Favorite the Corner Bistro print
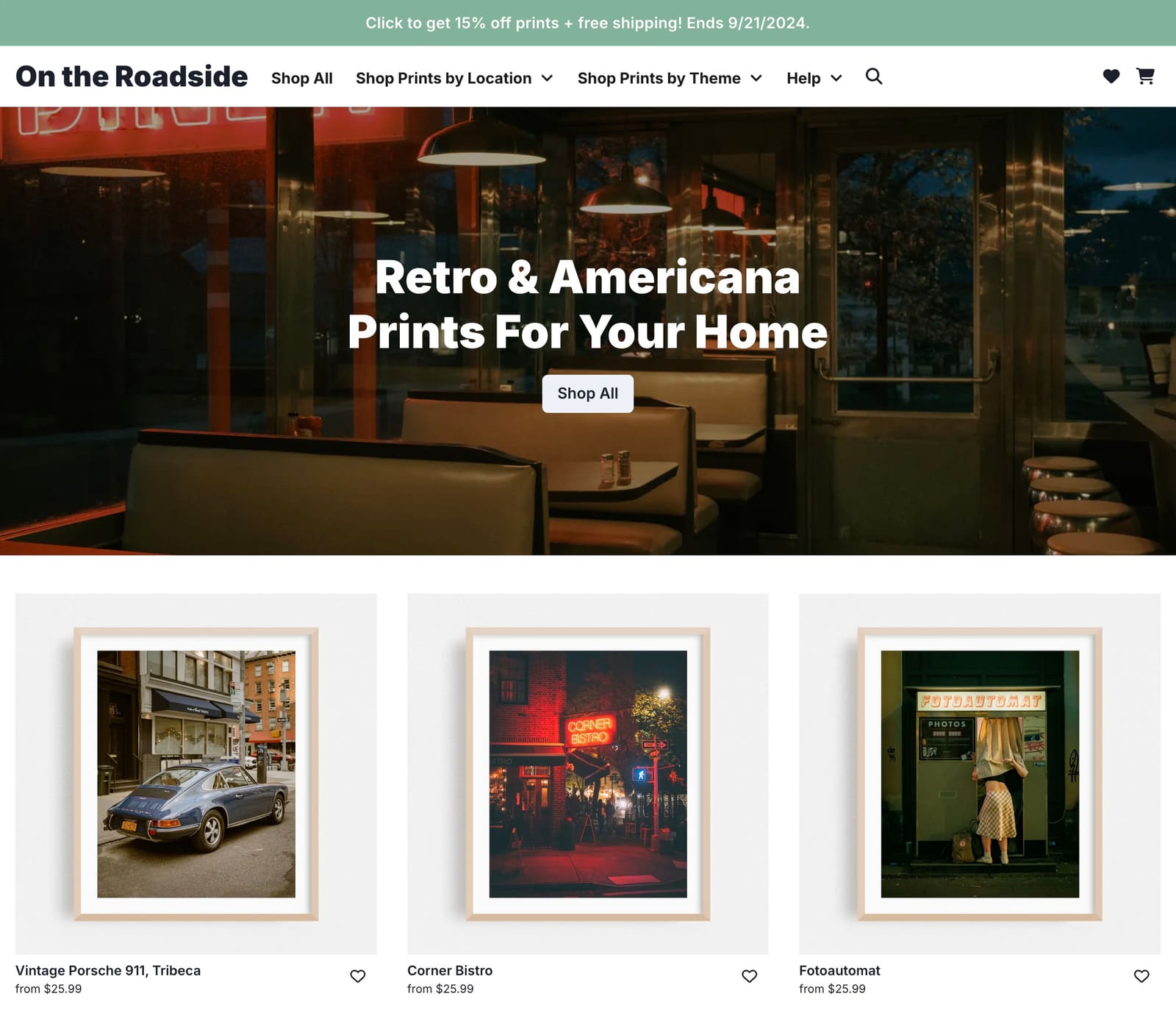The image size is (1176, 1024). click(750, 976)
